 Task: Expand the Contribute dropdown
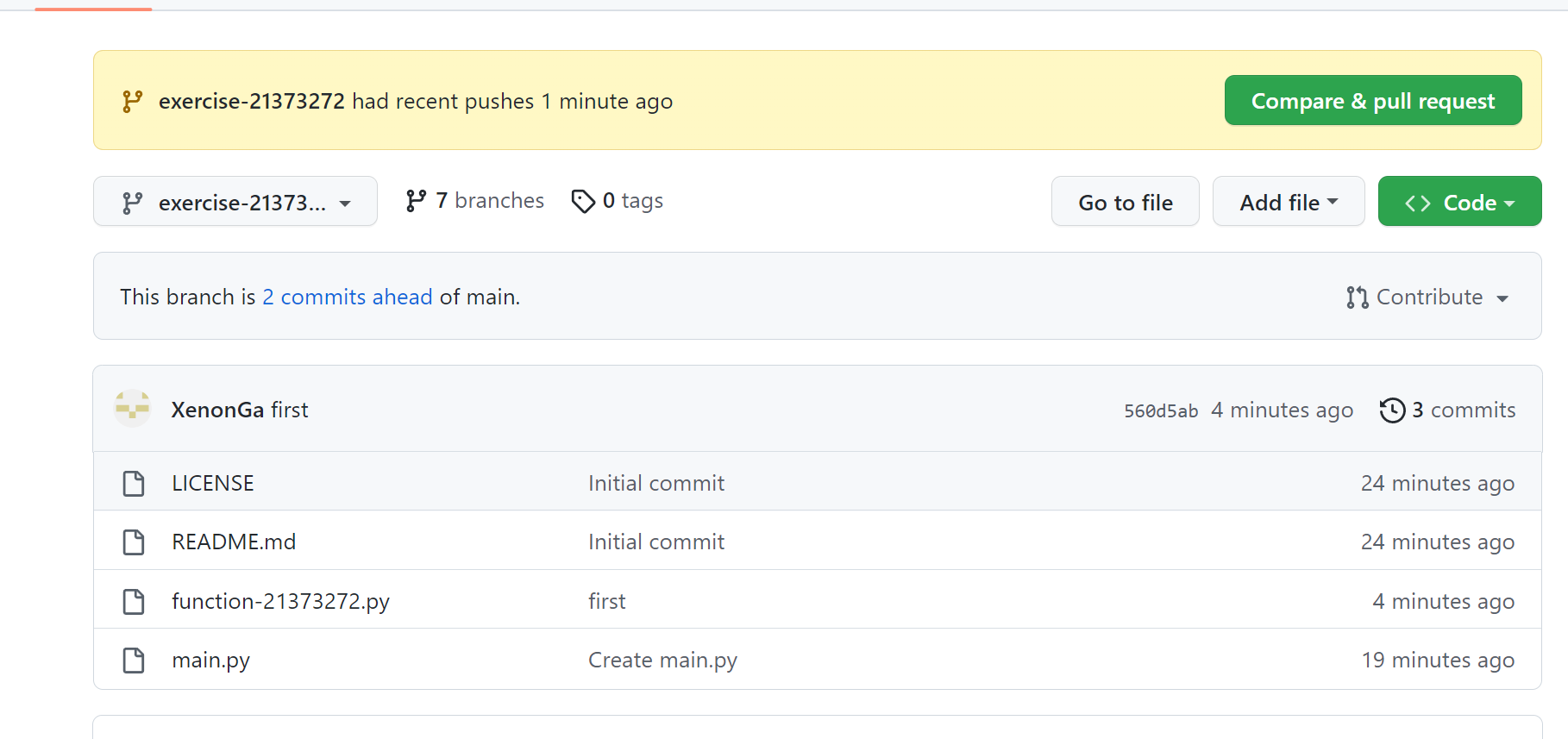1427,297
